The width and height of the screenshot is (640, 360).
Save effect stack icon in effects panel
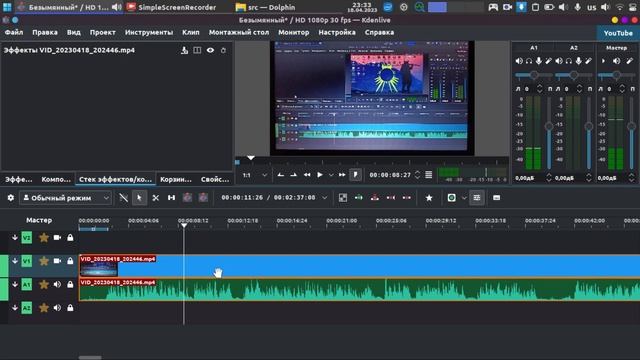184,50
